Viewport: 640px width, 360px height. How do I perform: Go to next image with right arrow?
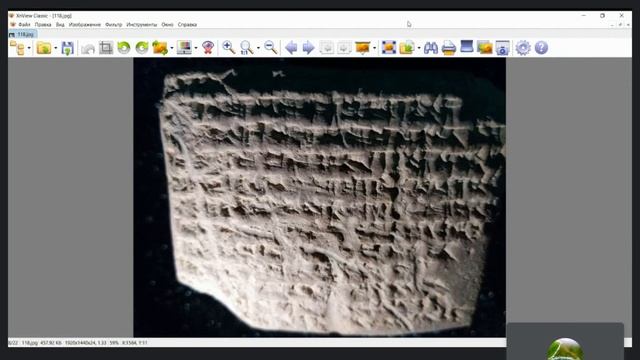click(x=309, y=48)
